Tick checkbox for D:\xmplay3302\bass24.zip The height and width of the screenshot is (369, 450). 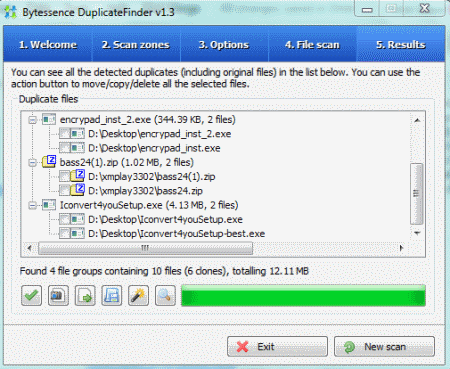point(64,191)
